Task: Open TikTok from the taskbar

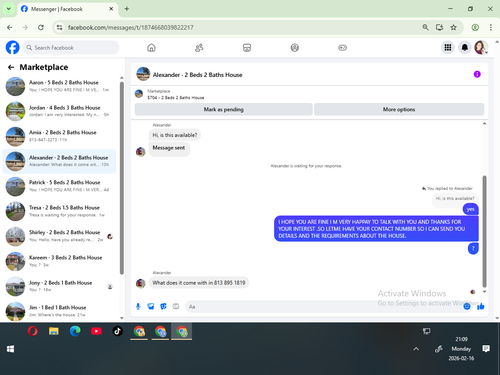Action: coord(117,331)
